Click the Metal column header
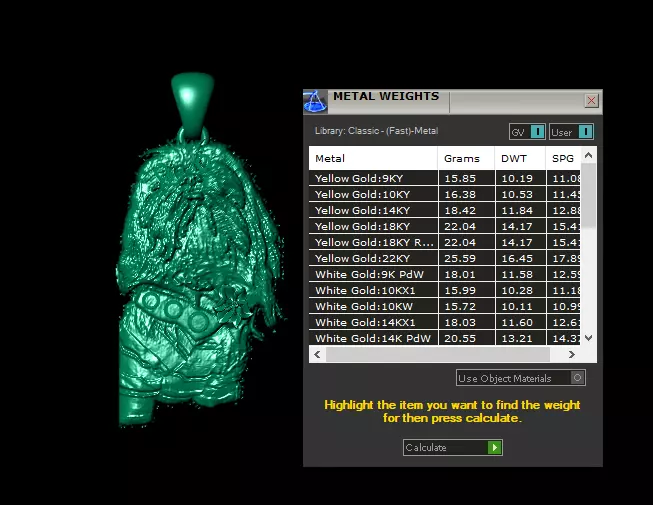This screenshot has width=653, height=505. [x=373, y=158]
